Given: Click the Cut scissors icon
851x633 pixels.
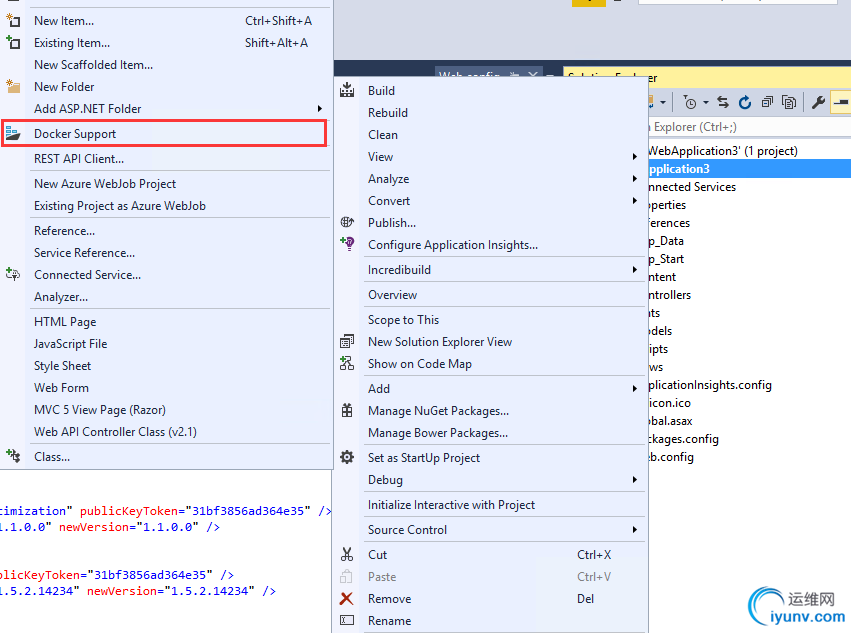Looking at the screenshot, I should click(347, 554).
